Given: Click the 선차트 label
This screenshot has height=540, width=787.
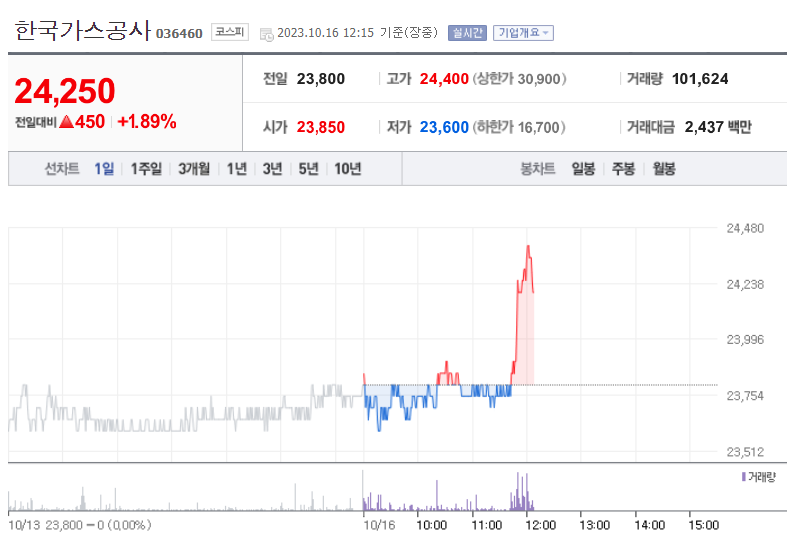Looking at the screenshot, I should pyautogui.click(x=62, y=169).
